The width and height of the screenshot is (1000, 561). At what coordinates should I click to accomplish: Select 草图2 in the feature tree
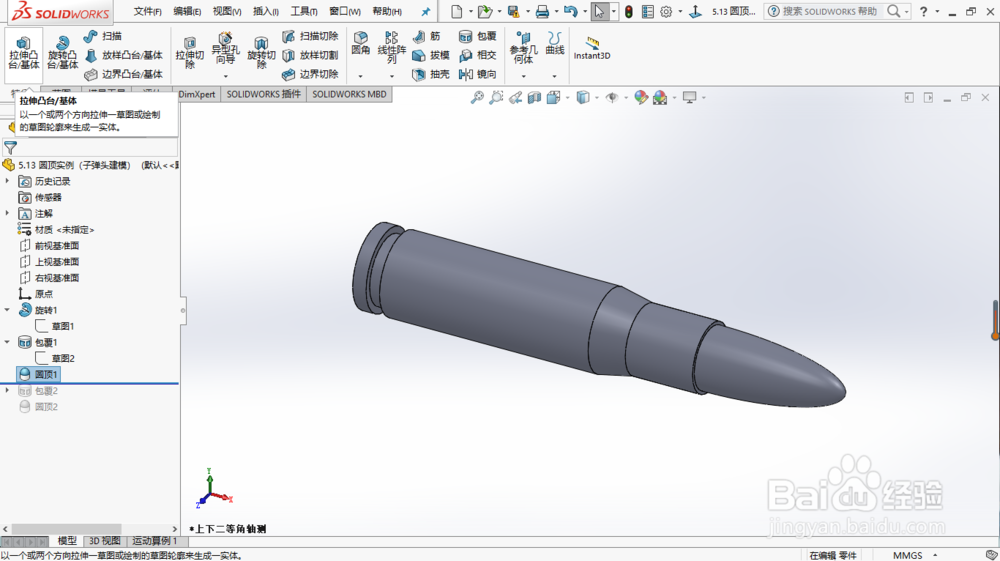[55, 358]
